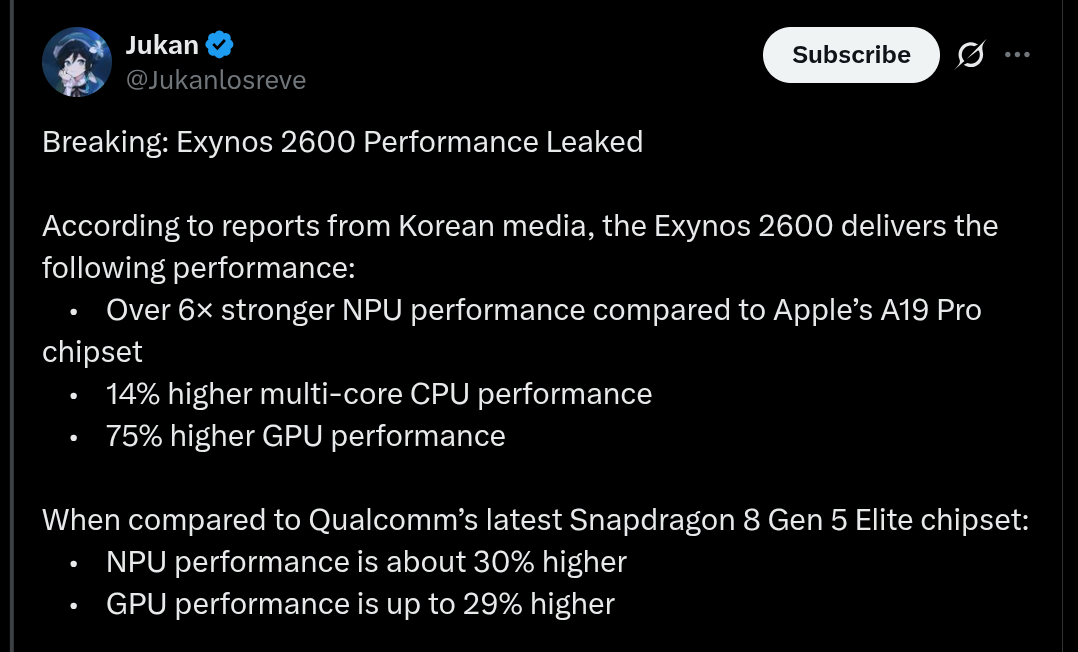This screenshot has height=652, width=1078.
Task: Select the Grok bird-style icon near Subscribe
Action: (x=970, y=55)
